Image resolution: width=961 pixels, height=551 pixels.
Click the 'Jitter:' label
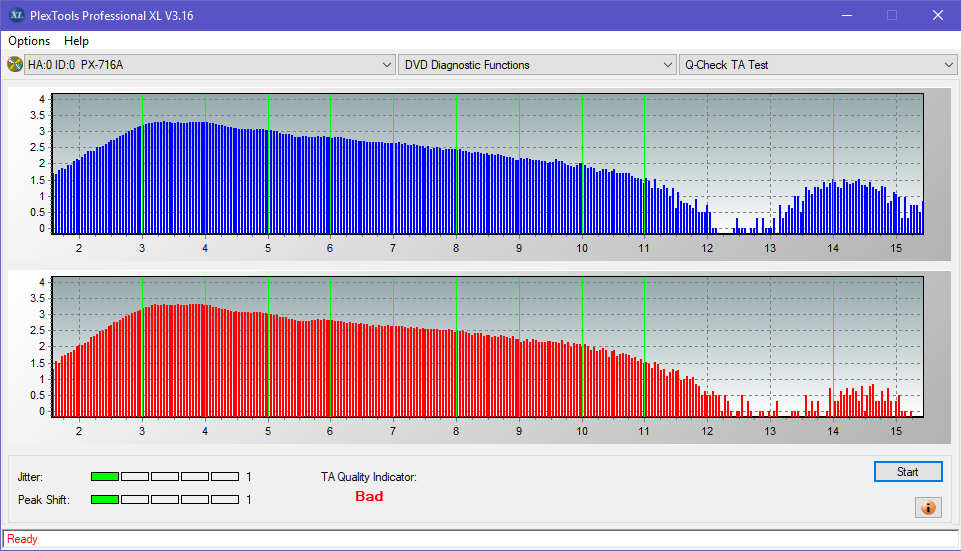pyautogui.click(x=30, y=477)
